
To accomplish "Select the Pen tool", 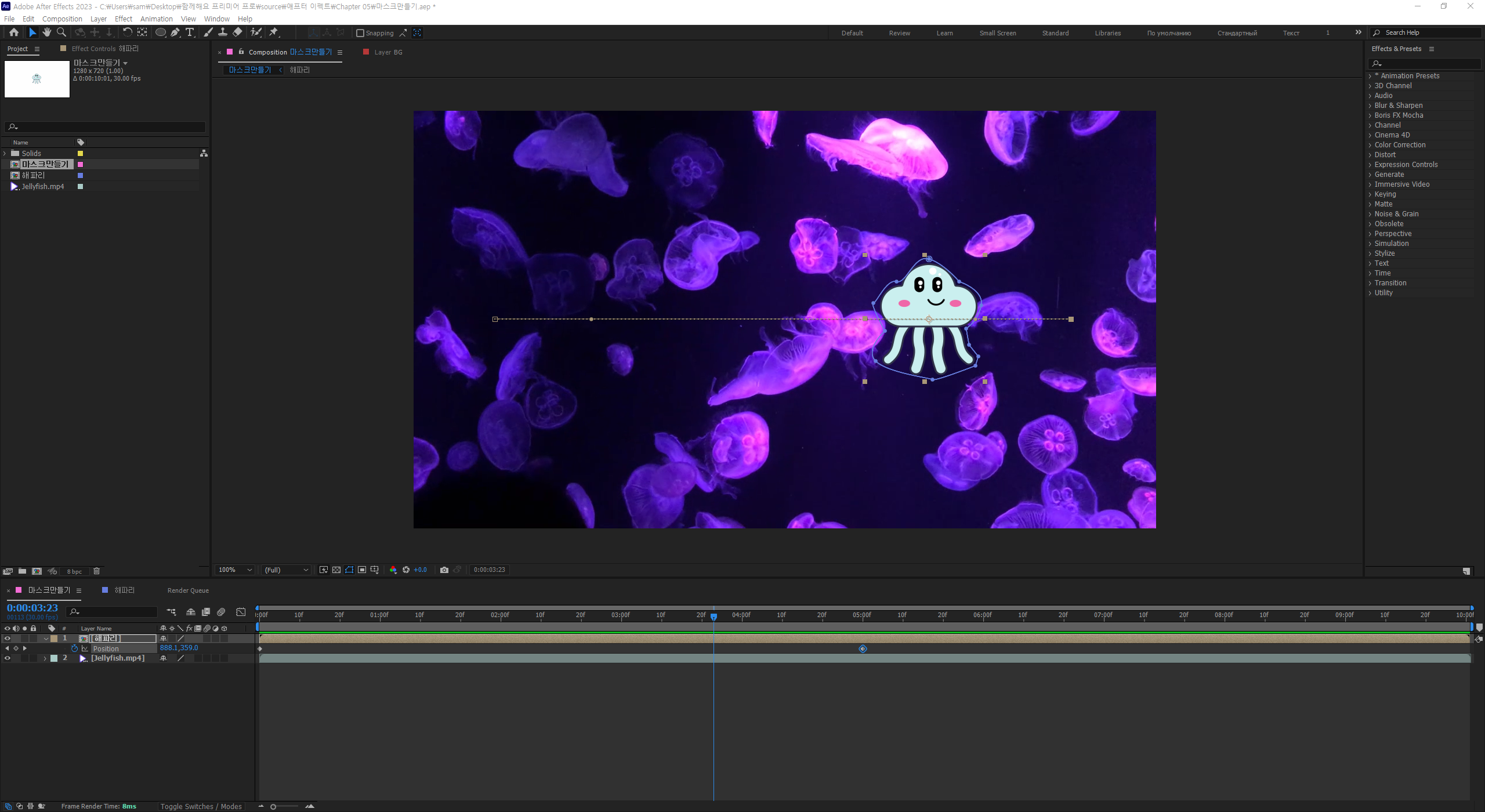I will [x=175, y=32].
